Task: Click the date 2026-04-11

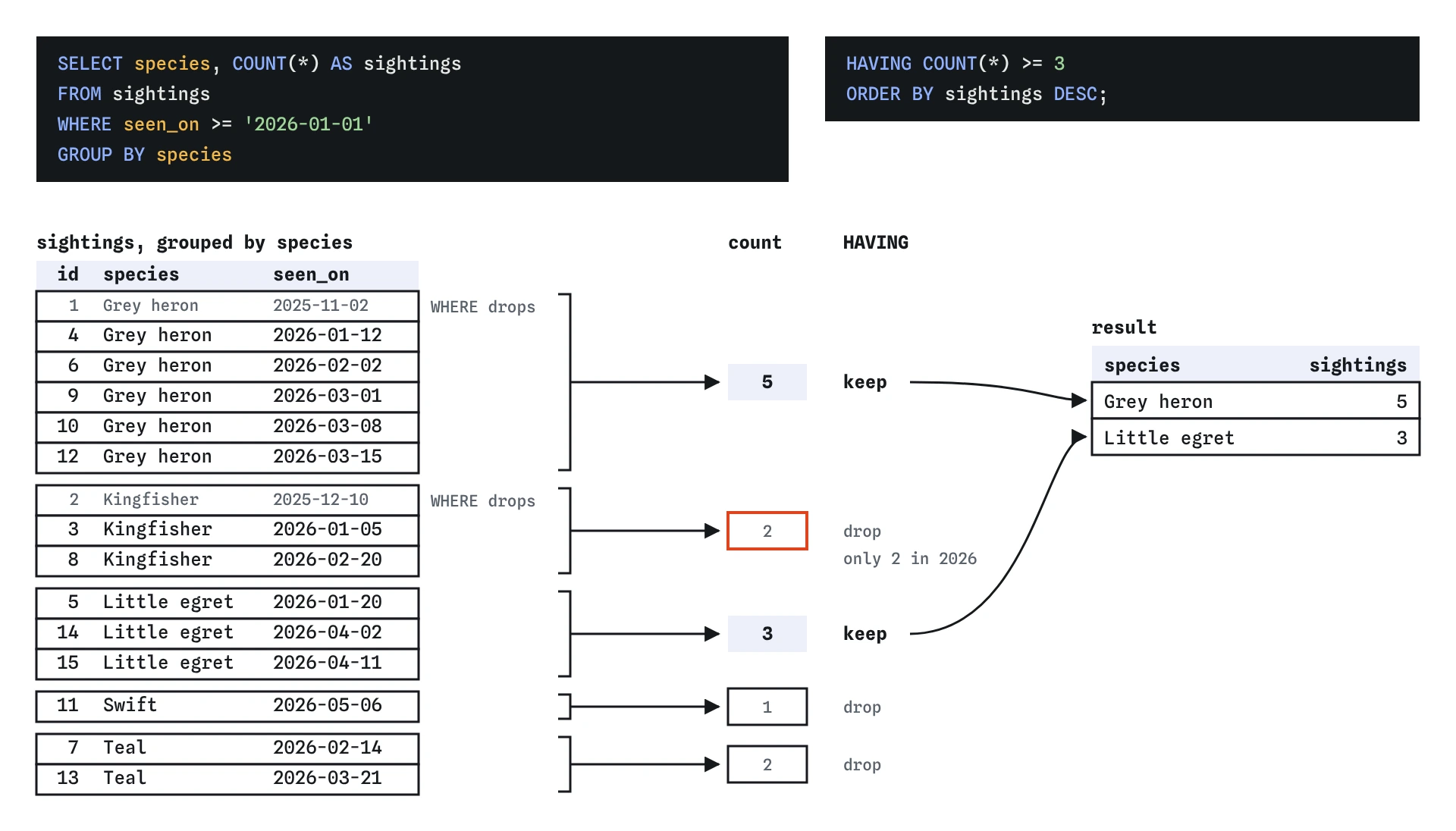Action: point(328,663)
